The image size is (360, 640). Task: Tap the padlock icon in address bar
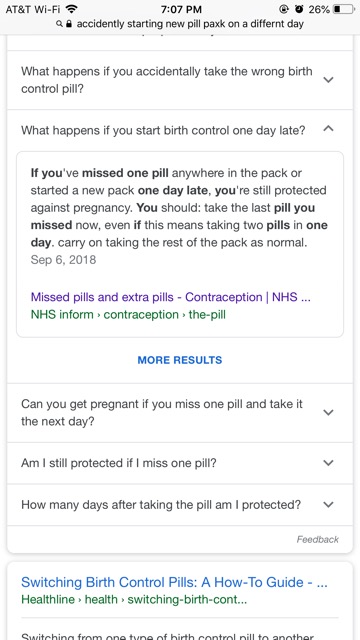tap(69, 24)
